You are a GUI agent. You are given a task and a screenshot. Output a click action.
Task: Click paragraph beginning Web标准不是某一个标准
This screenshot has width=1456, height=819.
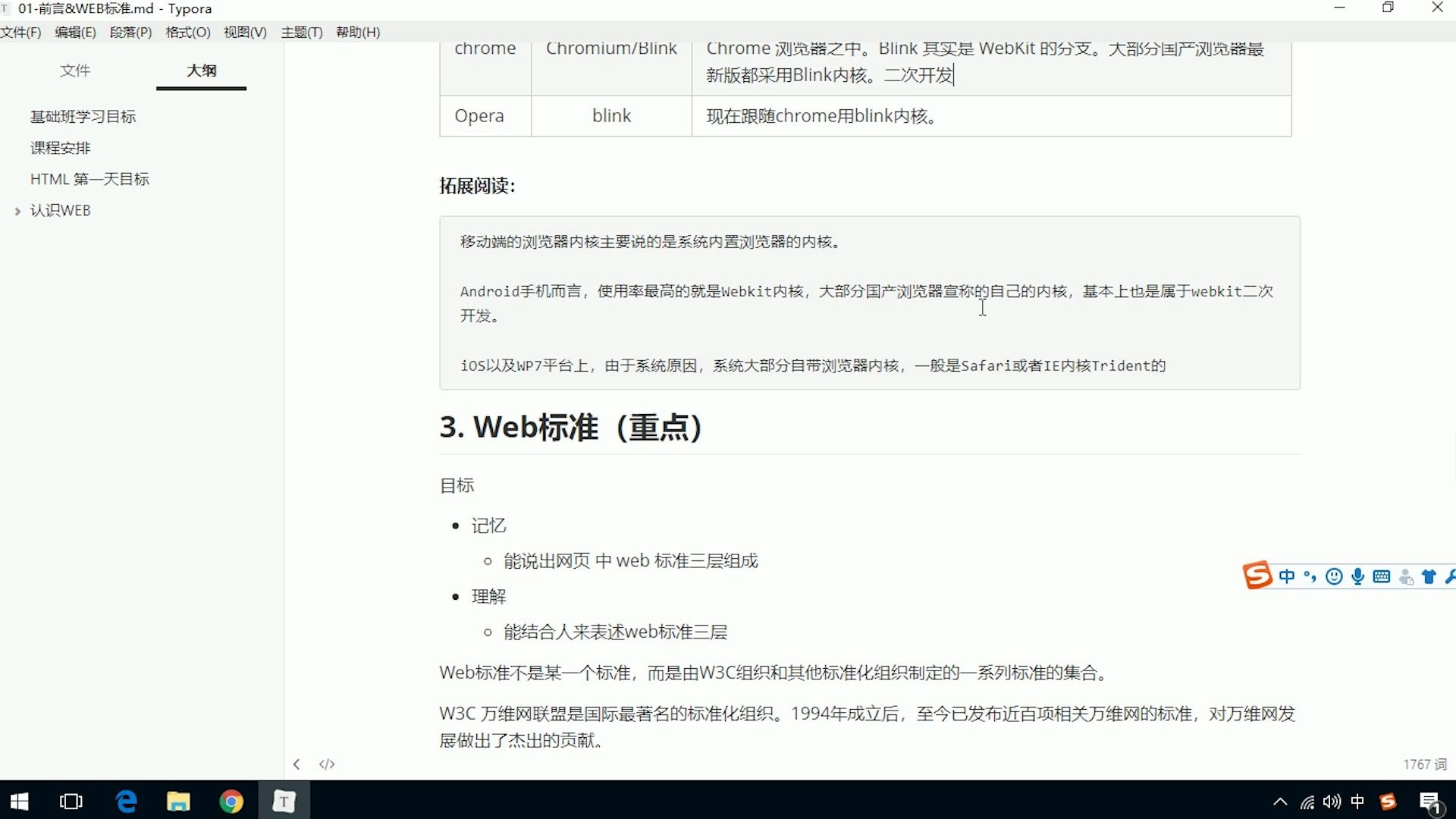[x=776, y=673]
